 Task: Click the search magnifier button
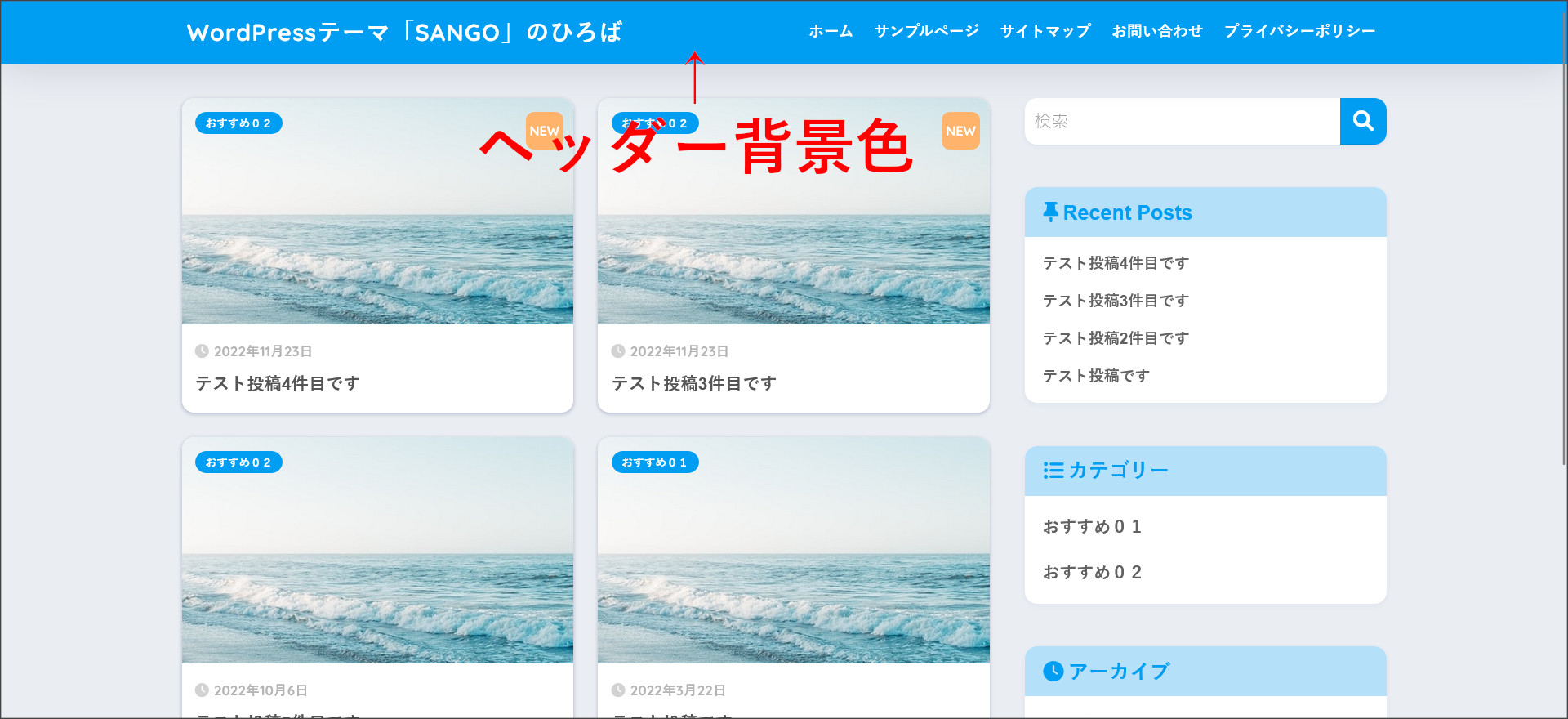(x=1362, y=121)
